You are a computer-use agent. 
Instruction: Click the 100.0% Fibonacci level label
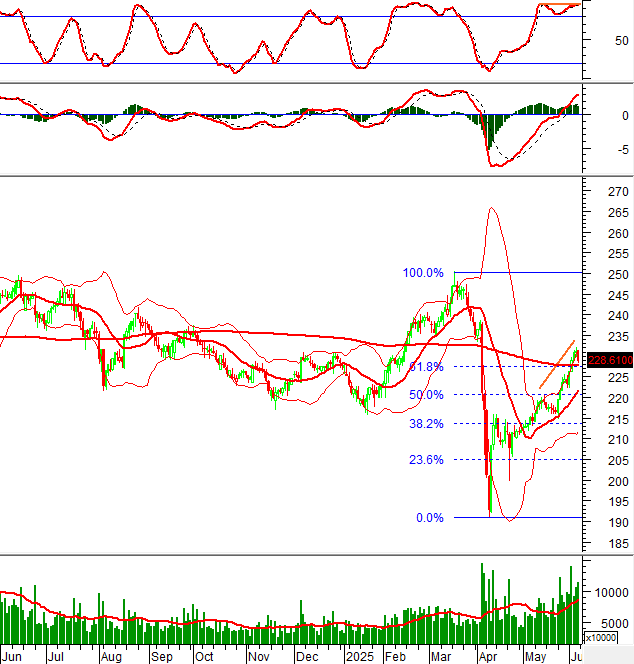click(422, 273)
